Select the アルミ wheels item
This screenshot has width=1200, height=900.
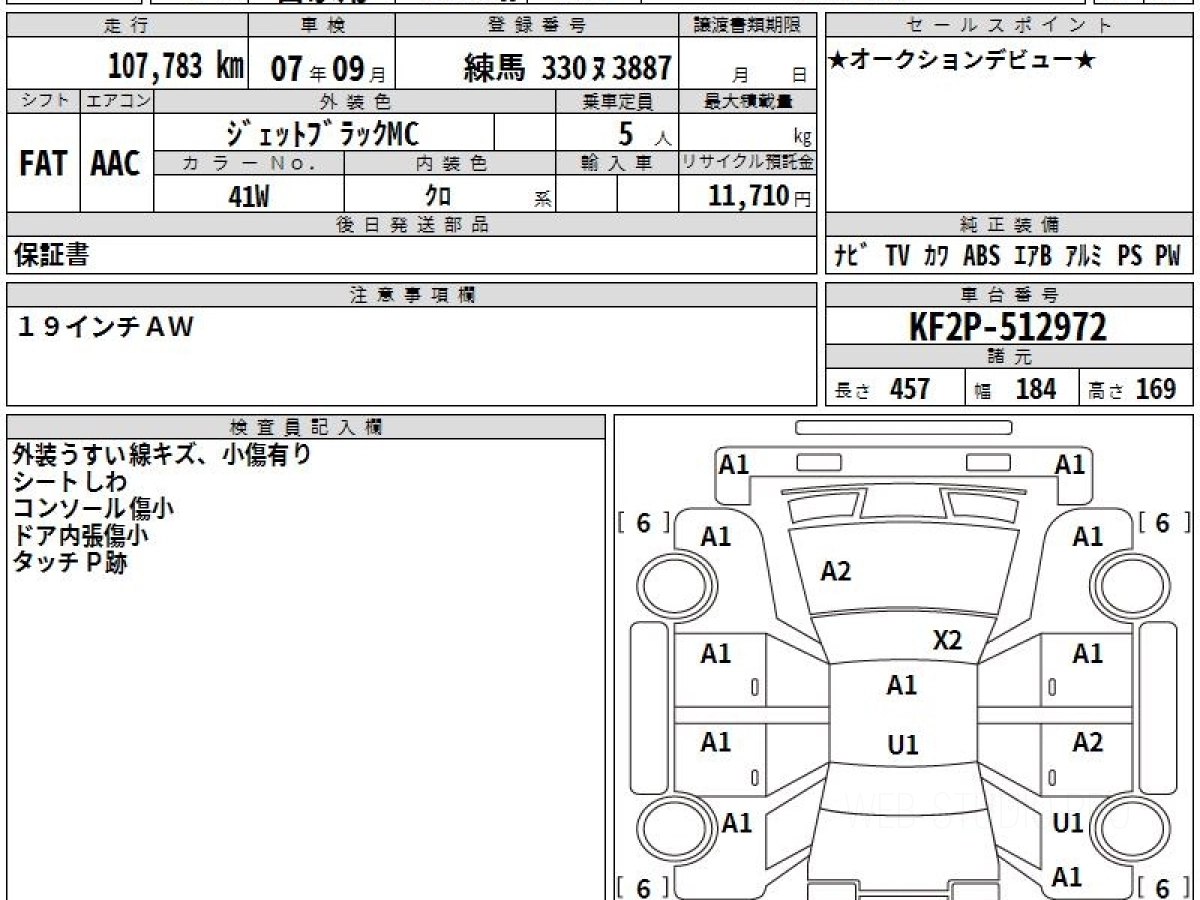[x=1083, y=256]
